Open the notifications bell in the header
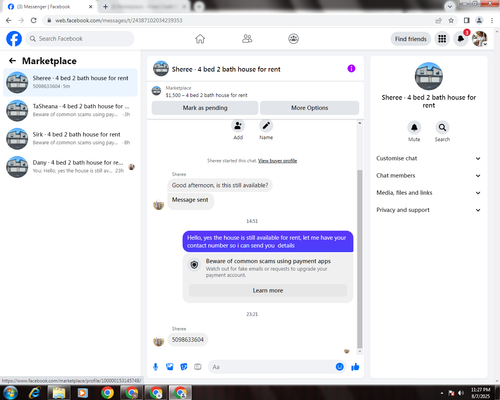Viewport: 500px width, 400px height. coord(461,39)
